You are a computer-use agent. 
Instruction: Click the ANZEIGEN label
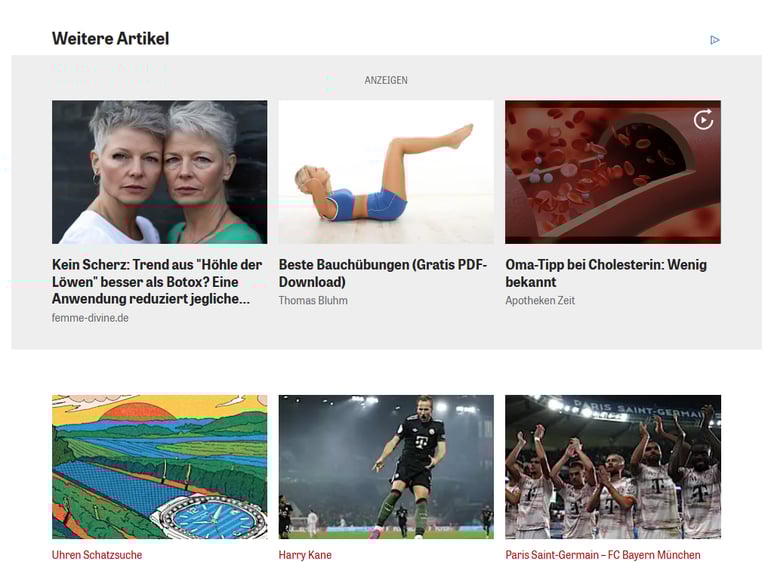click(386, 80)
